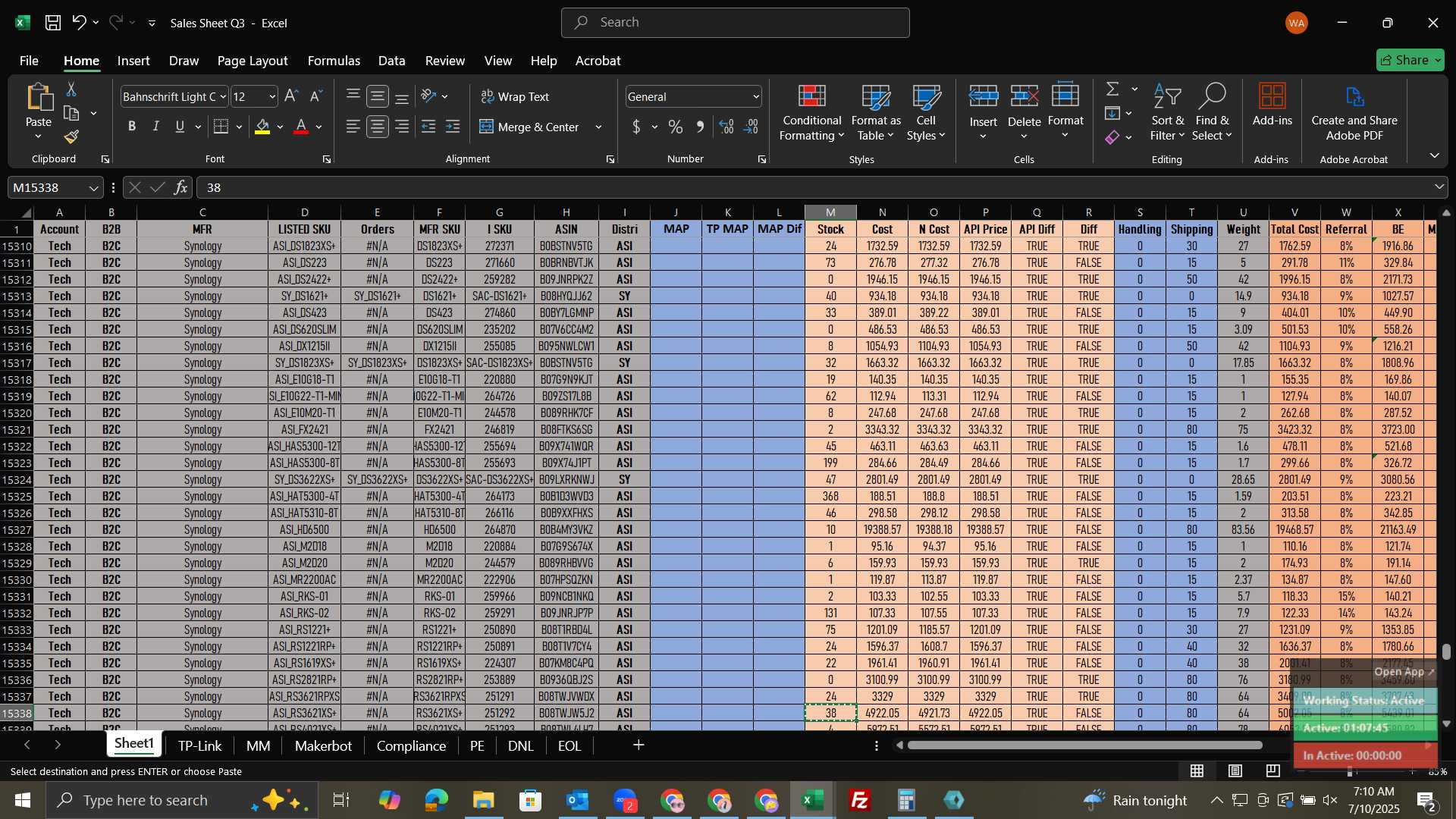Screen dimensions: 1456x819
Task: Click the Paste clipboard icon
Action: coord(39,99)
